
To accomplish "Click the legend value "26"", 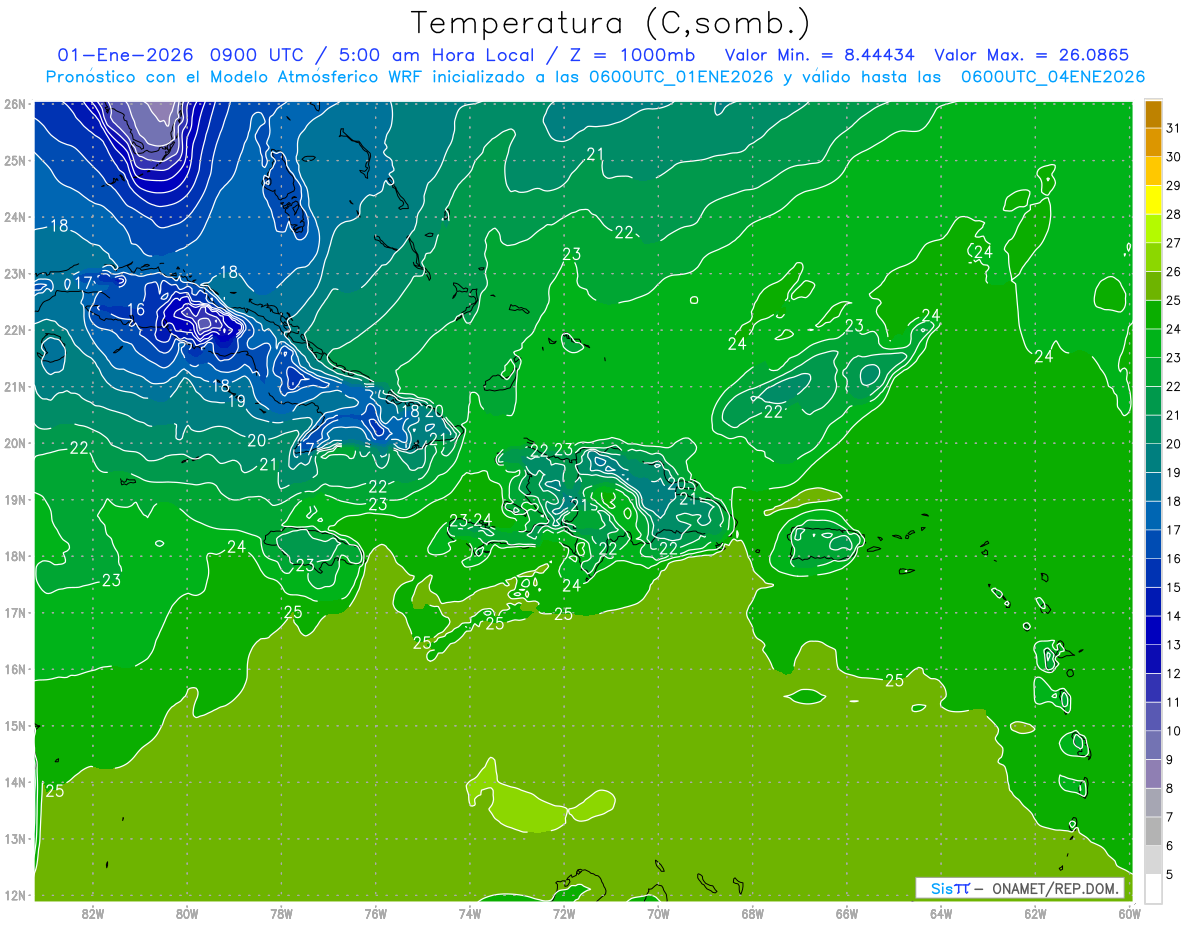I will click(1173, 272).
